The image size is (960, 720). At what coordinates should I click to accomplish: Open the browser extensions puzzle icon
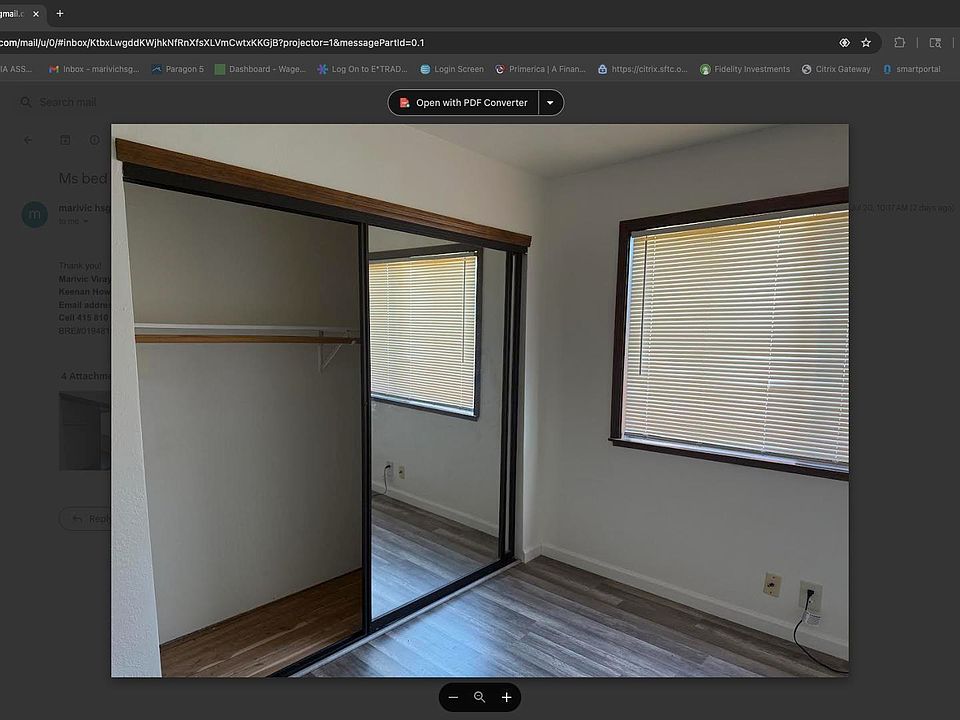pyautogui.click(x=899, y=43)
